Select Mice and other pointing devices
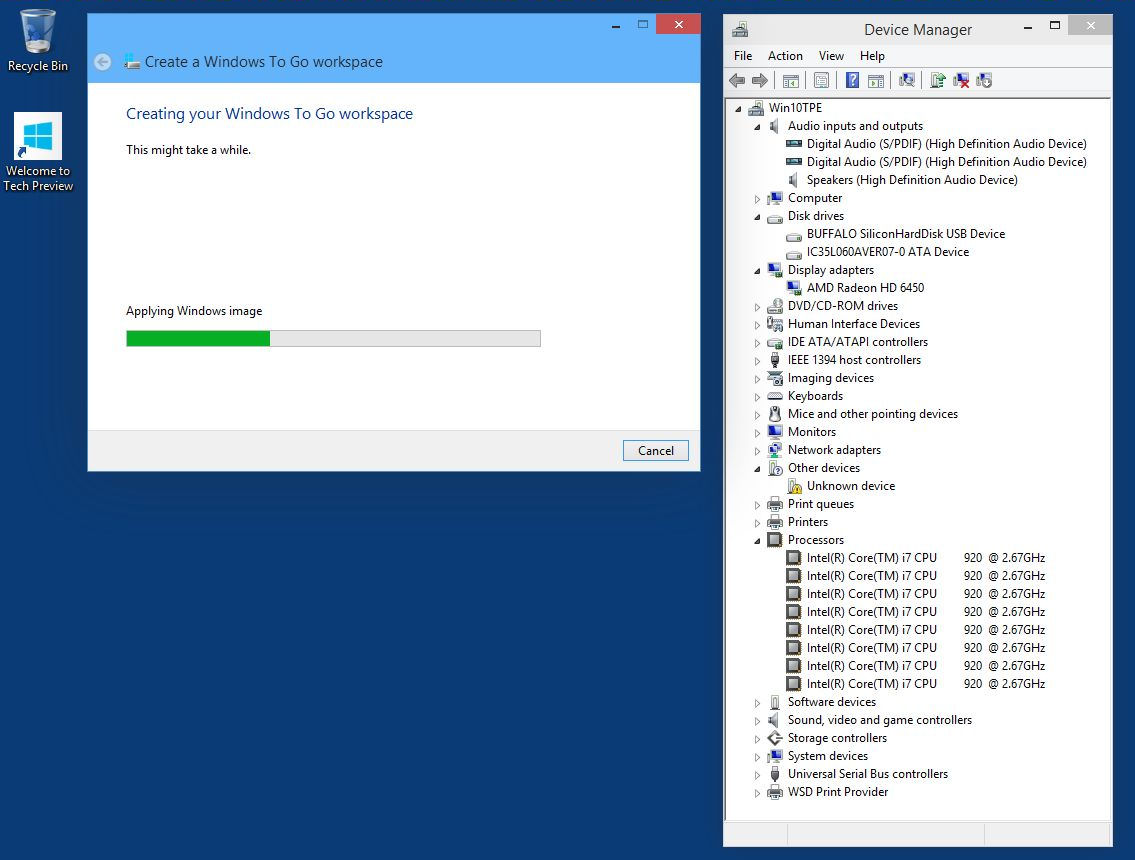Viewport: 1135px width, 860px height. coord(872,414)
